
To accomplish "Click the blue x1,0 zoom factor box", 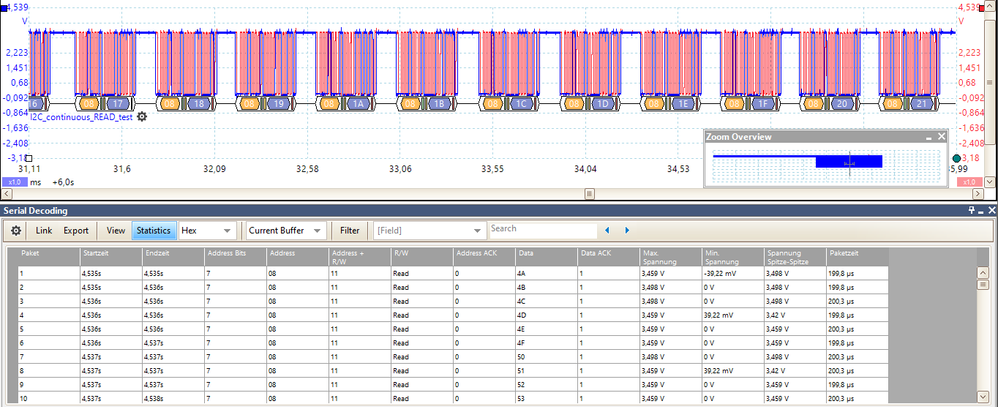I will click(14, 182).
